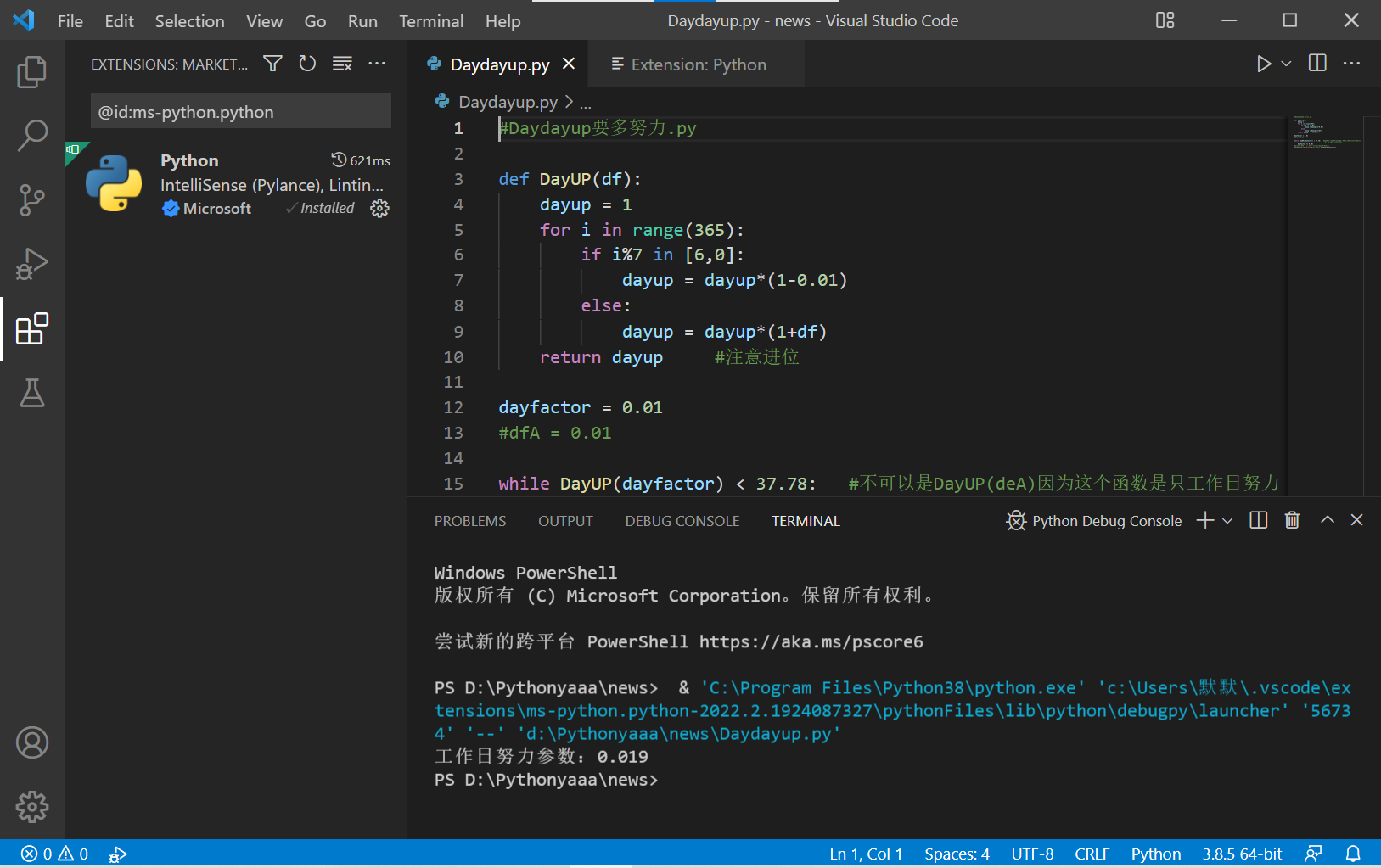
Task: Switch to the DEBUG CONSOLE tab
Action: point(682,521)
